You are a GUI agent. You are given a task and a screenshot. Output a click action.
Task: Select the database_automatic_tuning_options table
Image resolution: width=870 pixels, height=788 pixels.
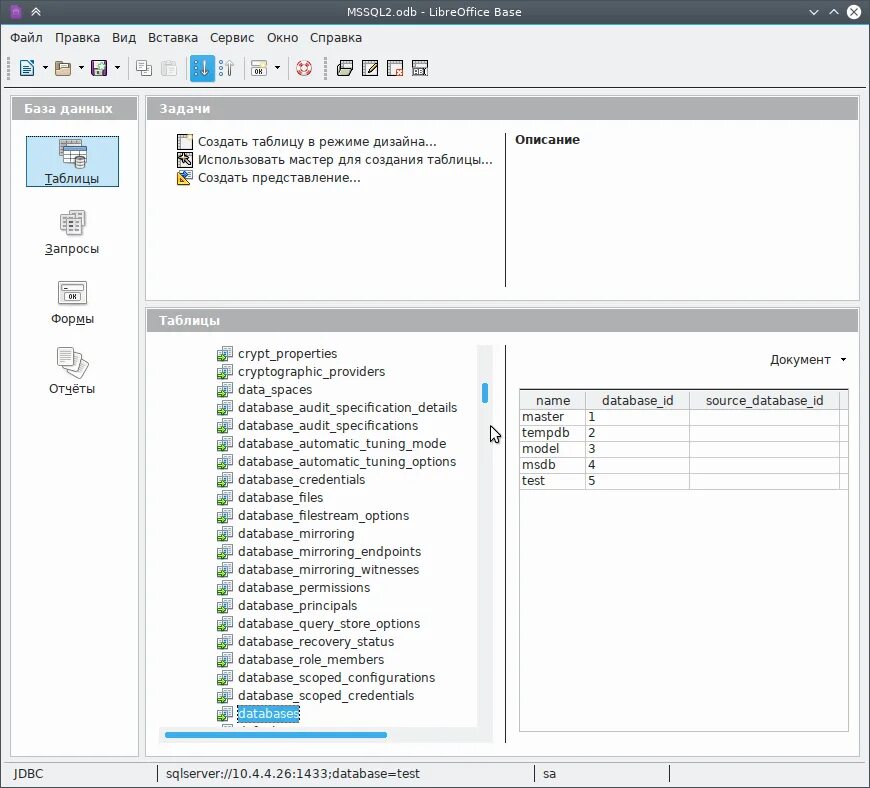coord(347,462)
